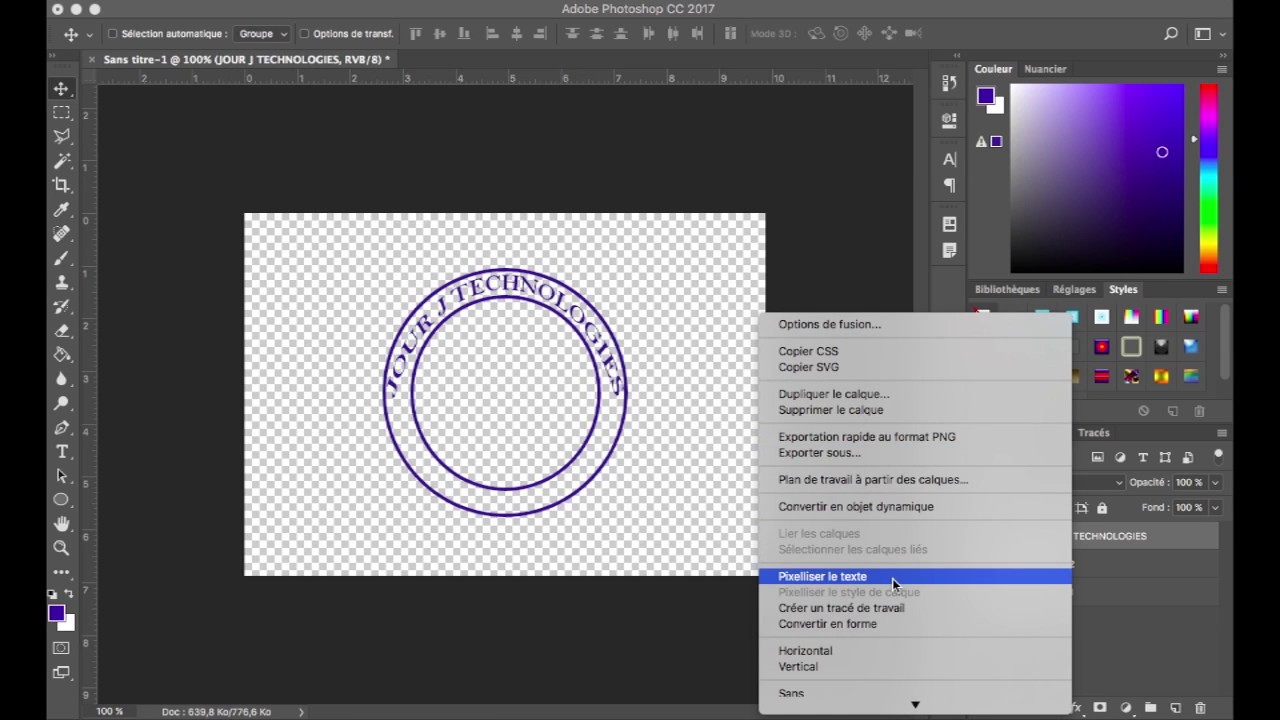Select the Zoom tool
1280x720 pixels.
62,548
